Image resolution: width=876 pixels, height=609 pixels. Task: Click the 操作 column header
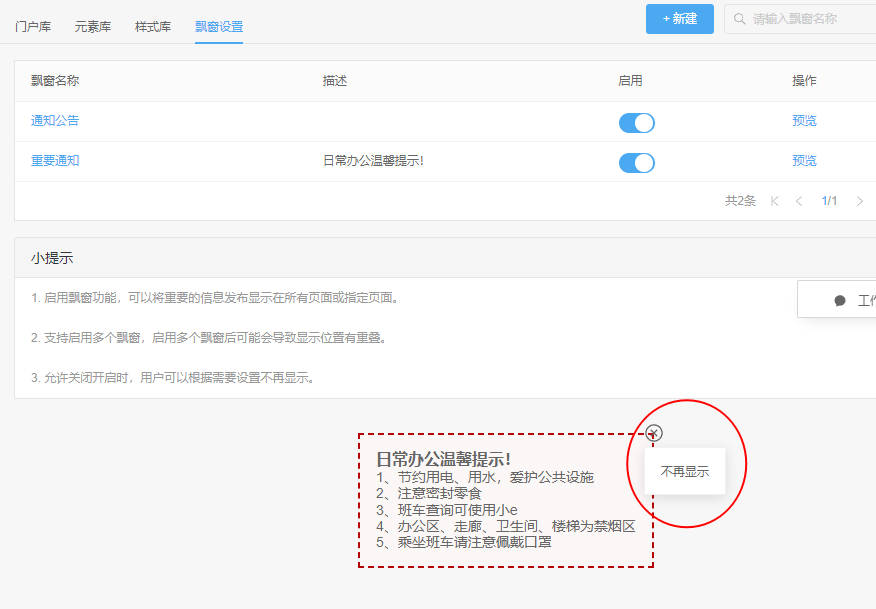tap(804, 80)
